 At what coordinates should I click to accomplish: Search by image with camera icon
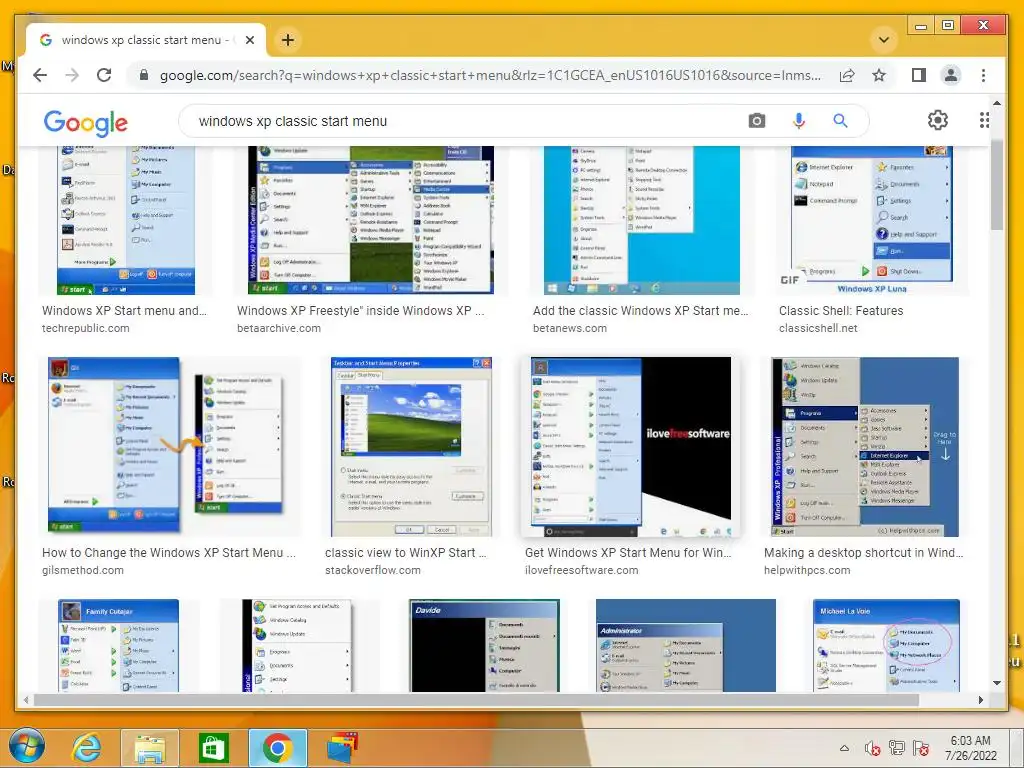(756, 121)
